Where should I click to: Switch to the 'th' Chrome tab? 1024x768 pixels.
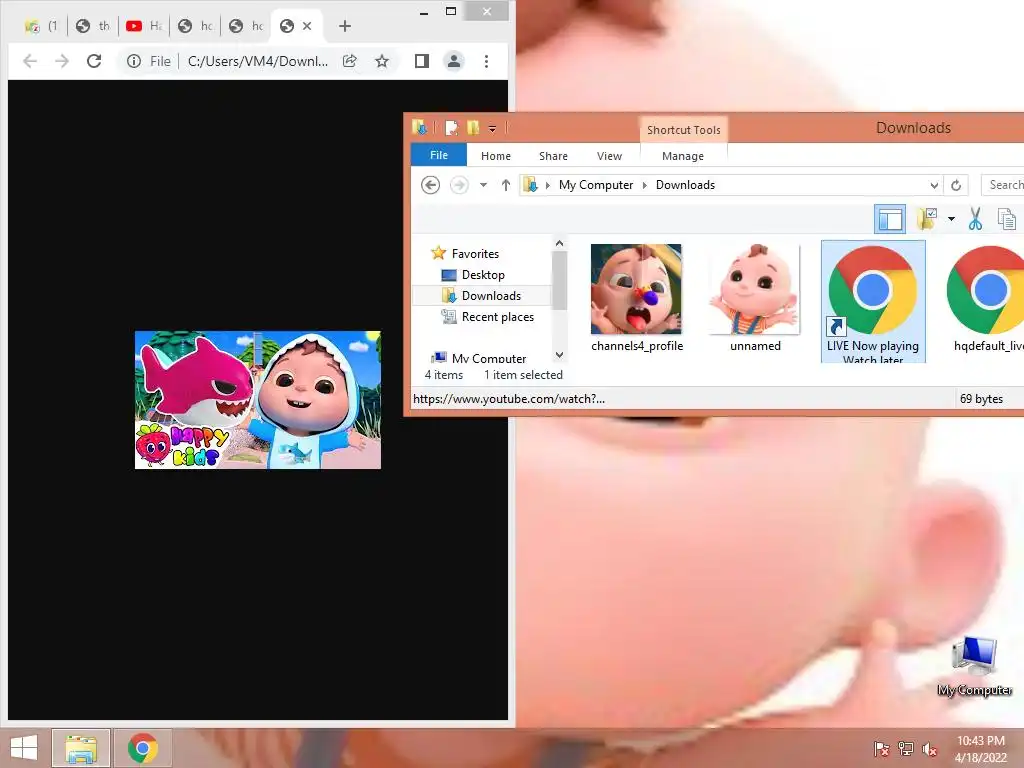click(93, 26)
